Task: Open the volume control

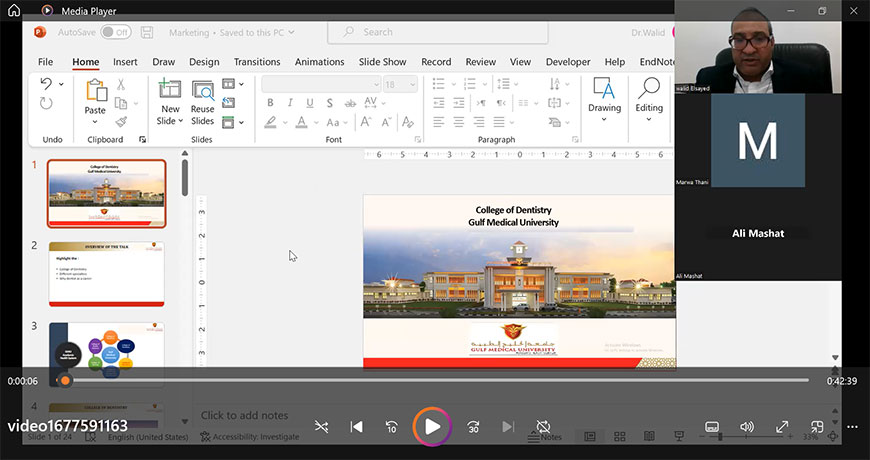Action: [x=747, y=427]
